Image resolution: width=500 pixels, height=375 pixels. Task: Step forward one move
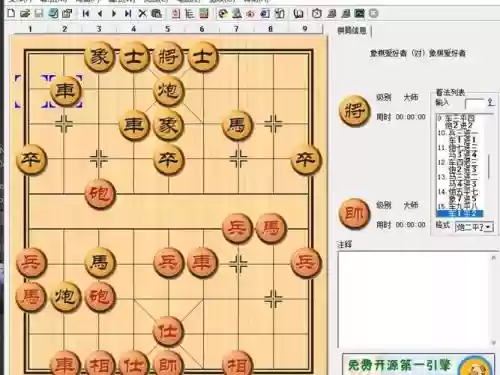(114, 13)
